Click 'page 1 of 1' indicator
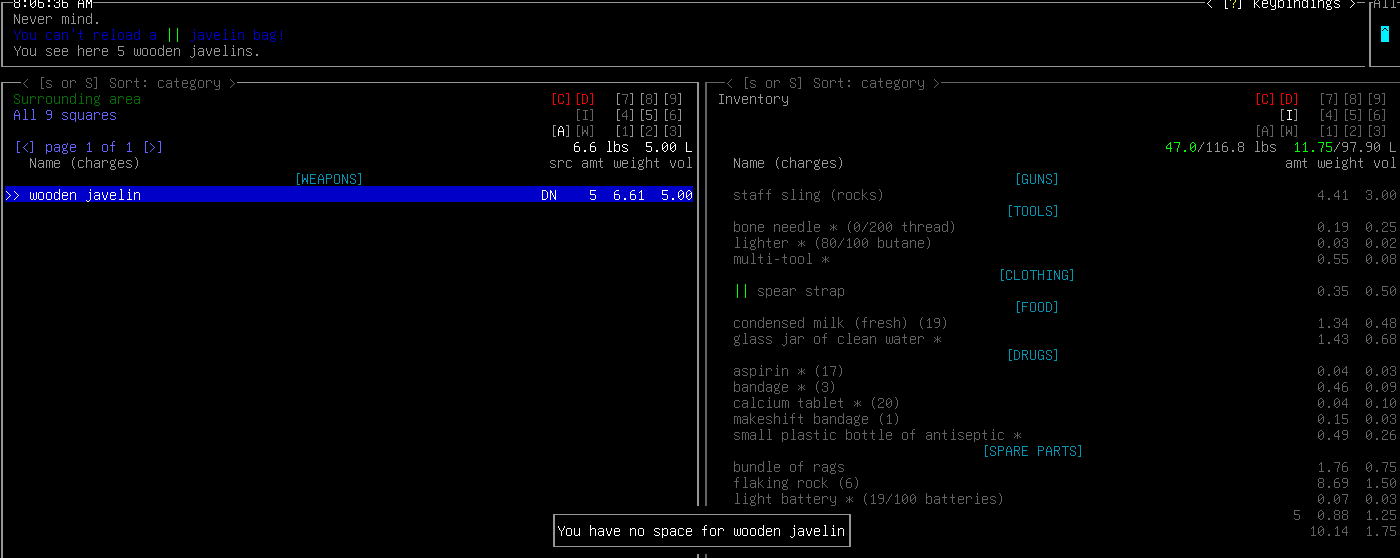This screenshot has height=558, width=1400. pyautogui.click(x=89, y=147)
